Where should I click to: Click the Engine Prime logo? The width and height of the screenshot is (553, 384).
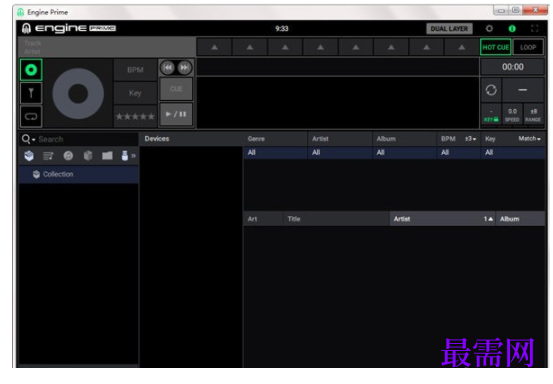point(69,28)
